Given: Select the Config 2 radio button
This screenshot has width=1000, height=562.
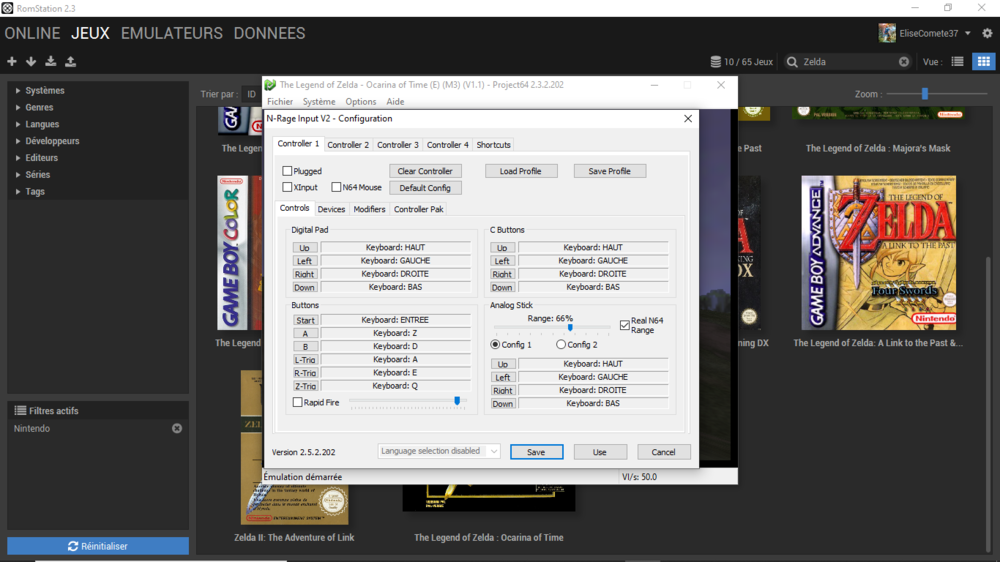Looking at the screenshot, I should [561, 345].
